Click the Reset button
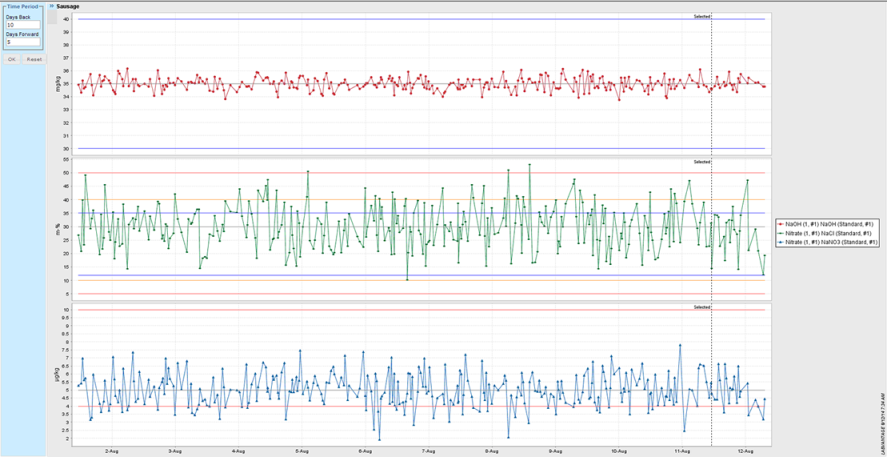 [34, 59]
